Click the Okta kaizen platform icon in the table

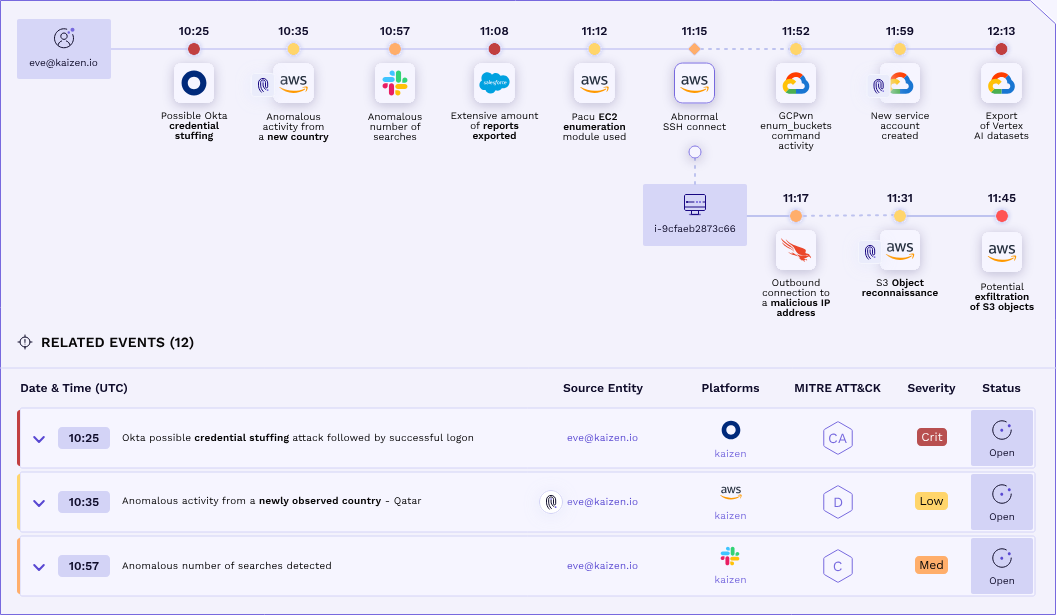730,430
